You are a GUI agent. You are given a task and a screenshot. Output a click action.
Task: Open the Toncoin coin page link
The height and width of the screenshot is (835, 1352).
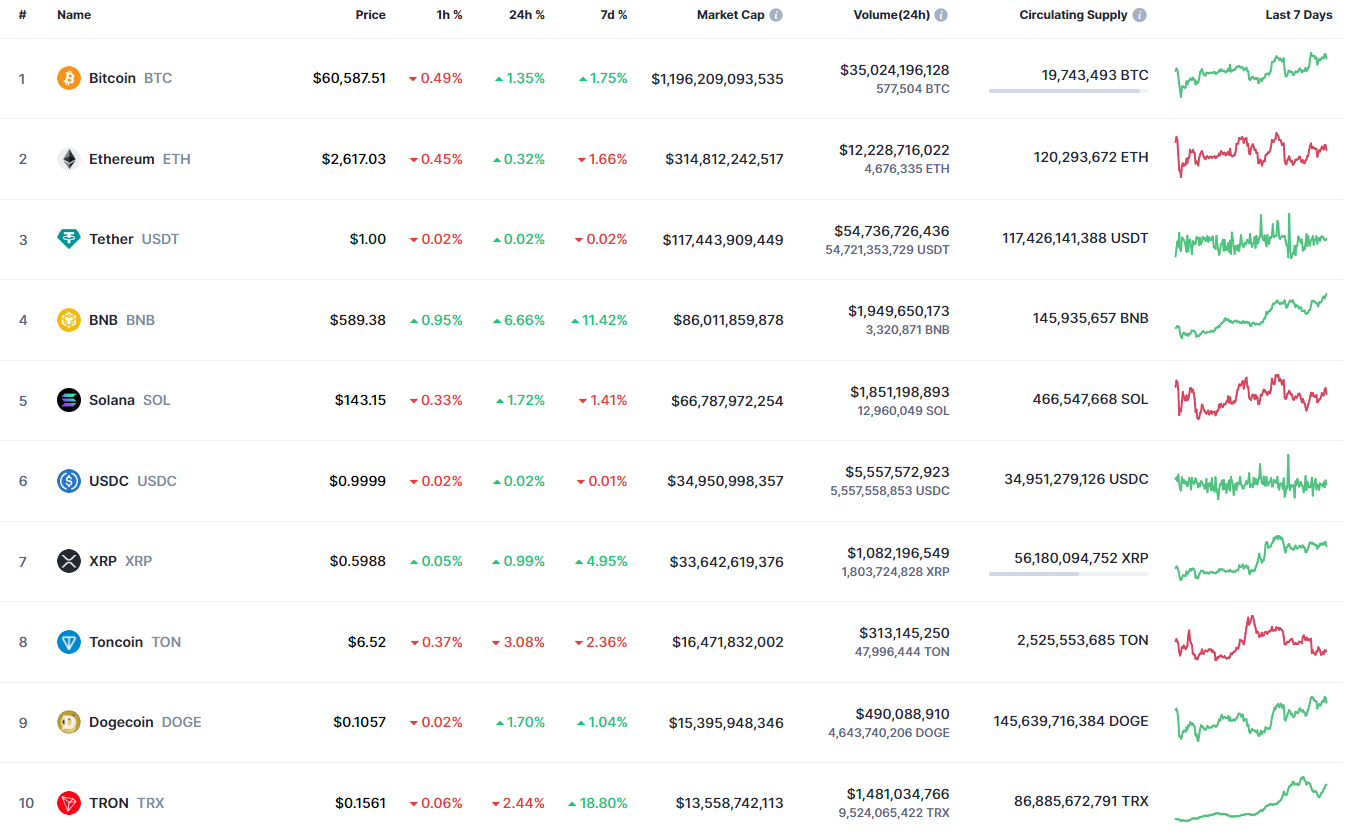click(x=116, y=642)
